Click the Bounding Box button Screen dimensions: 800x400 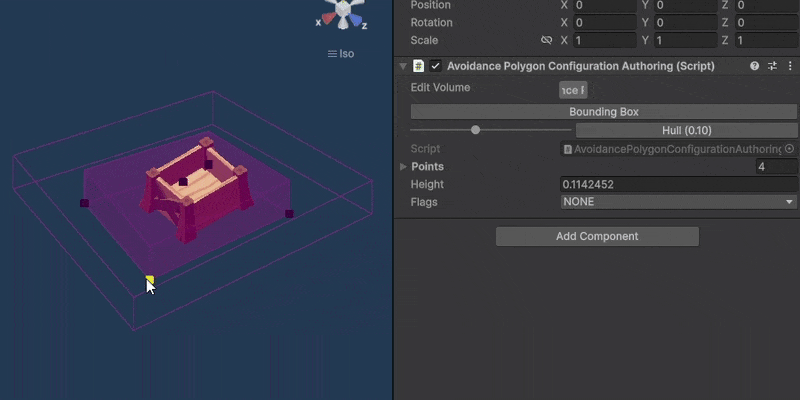pos(604,112)
